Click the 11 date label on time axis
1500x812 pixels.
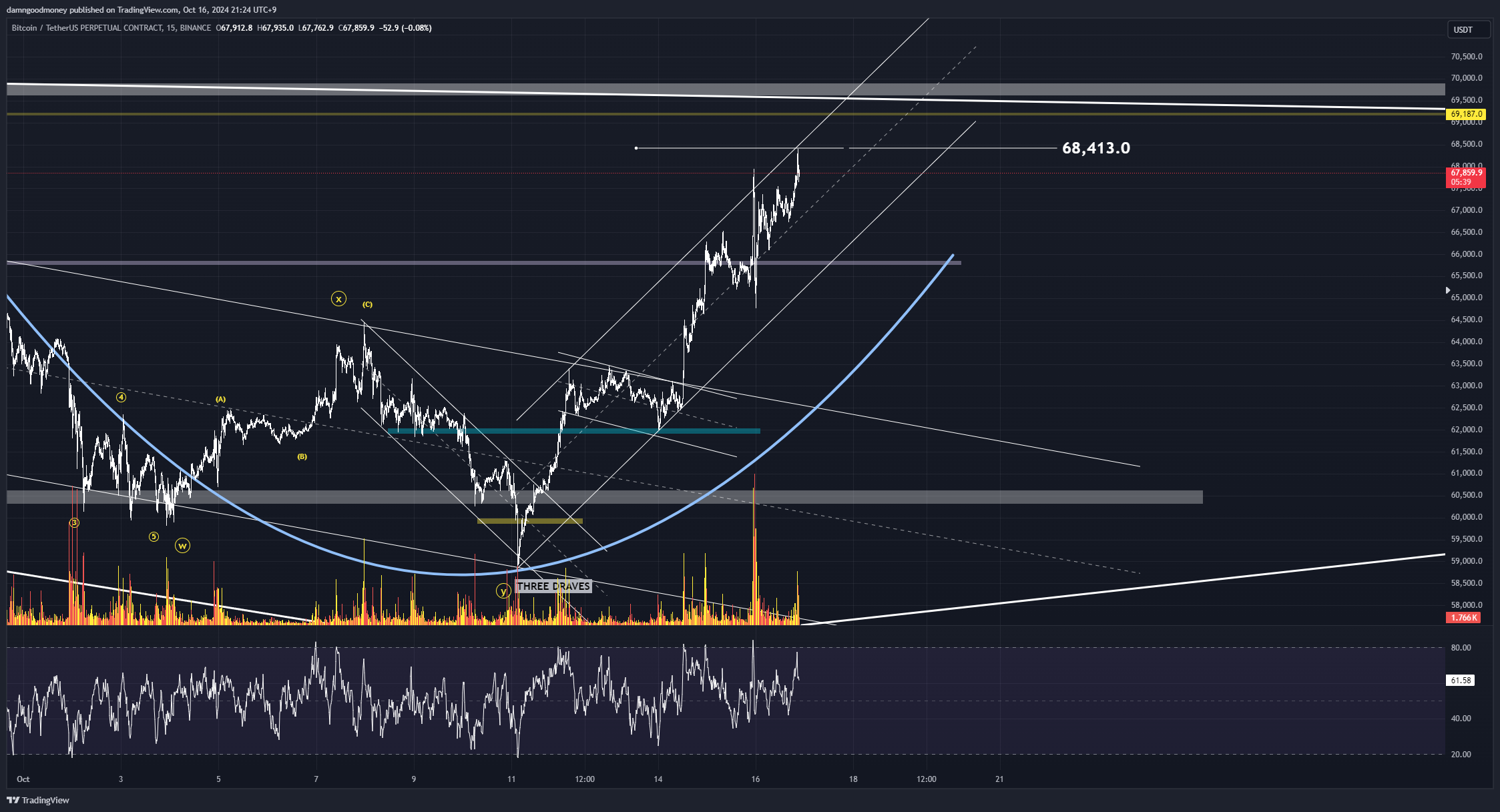511,779
